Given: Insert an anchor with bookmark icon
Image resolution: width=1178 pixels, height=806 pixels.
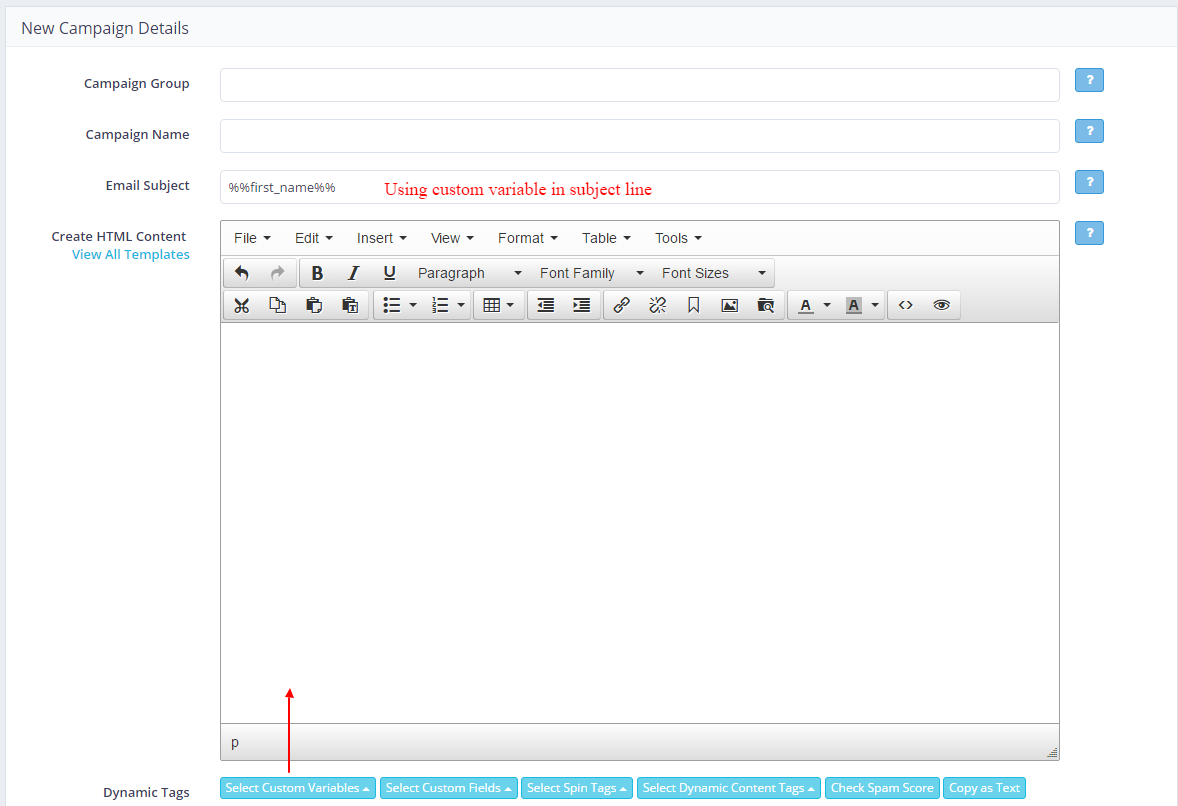Looking at the screenshot, I should pyautogui.click(x=693, y=305).
